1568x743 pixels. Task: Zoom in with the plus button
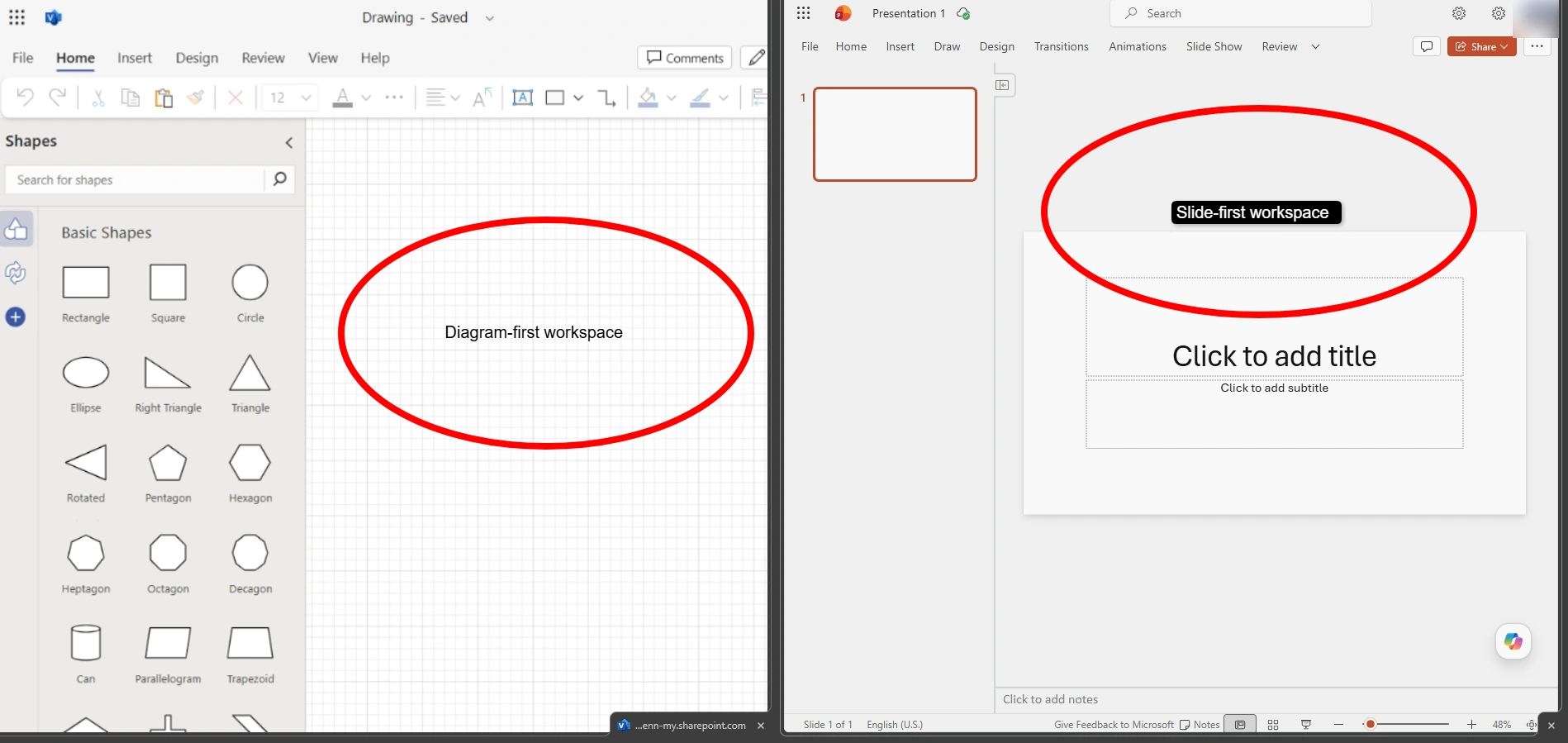(1471, 725)
